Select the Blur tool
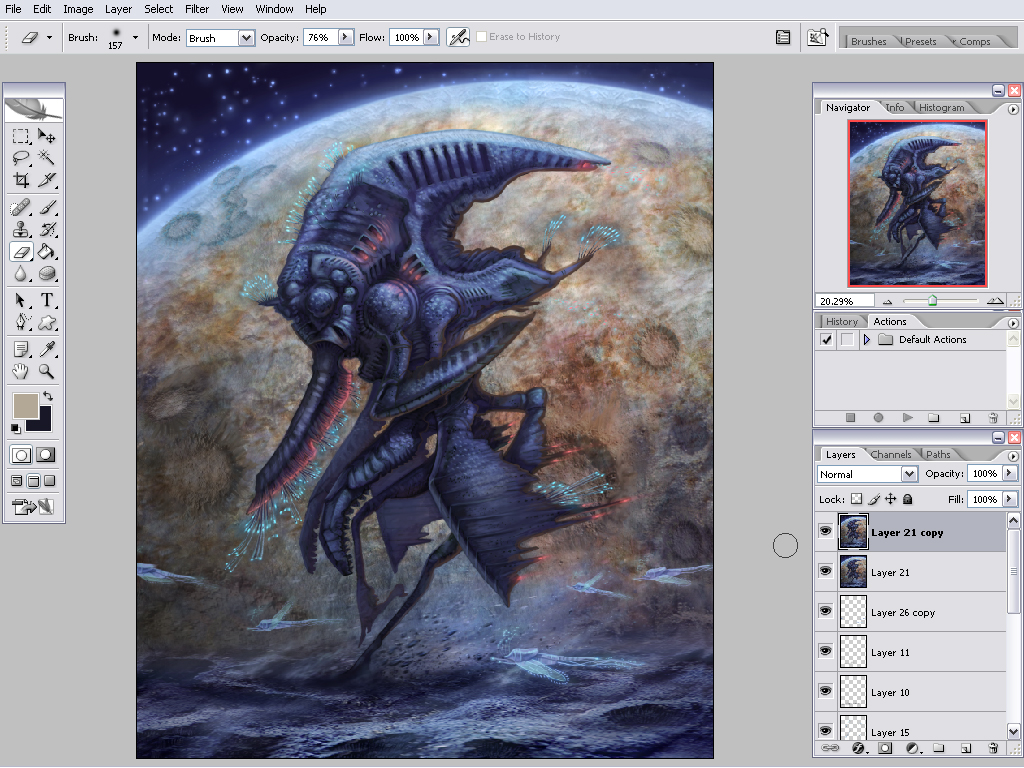This screenshot has height=768, width=1024. pos(21,274)
